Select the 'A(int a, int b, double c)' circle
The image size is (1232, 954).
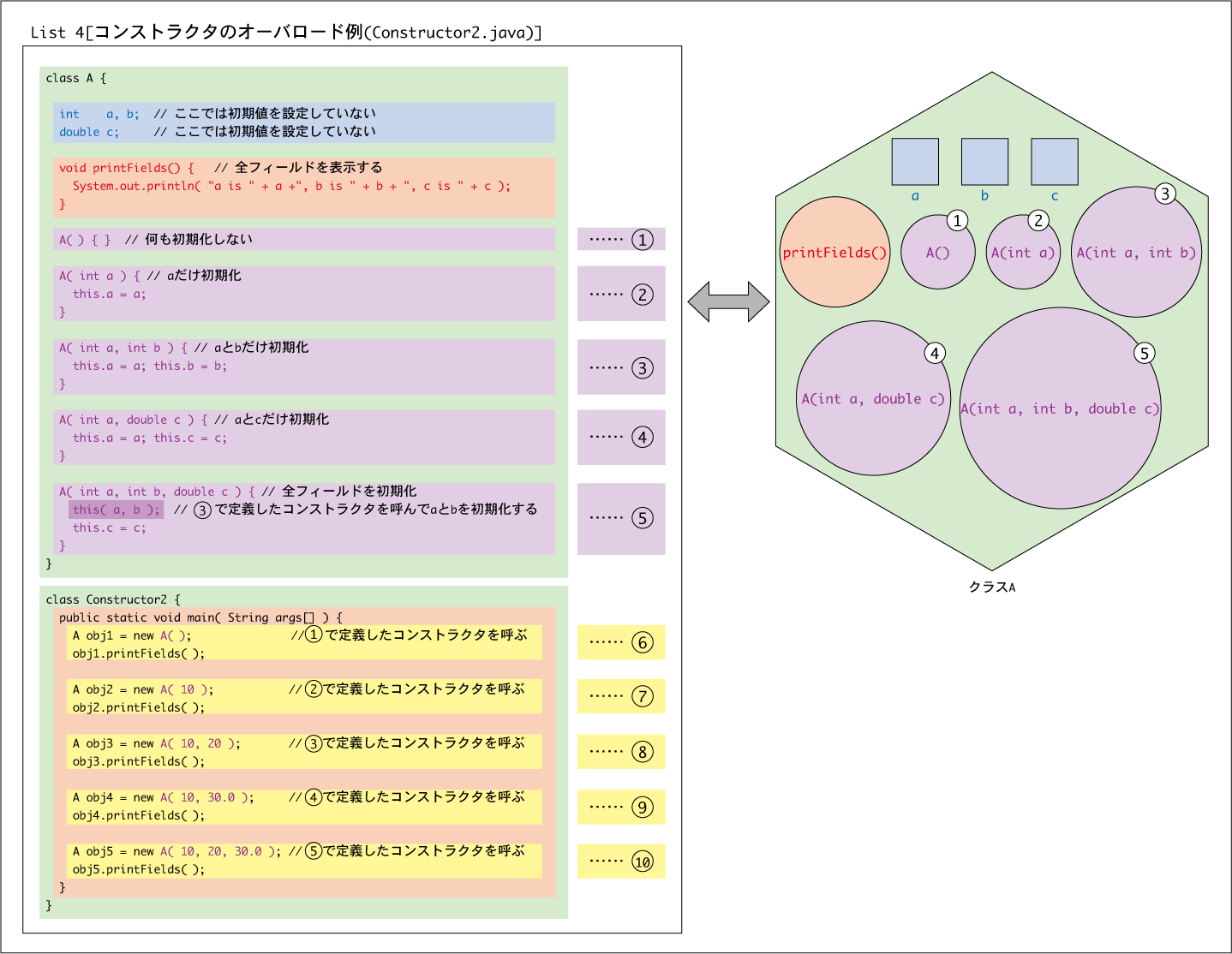point(1060,408)
